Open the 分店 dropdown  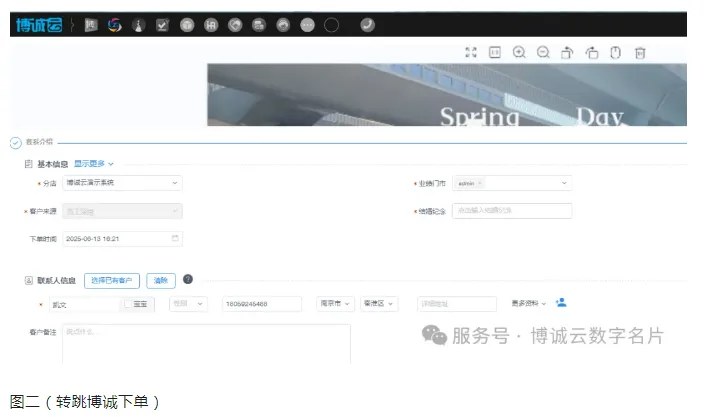pyautogui.click(x=122, y=183)
